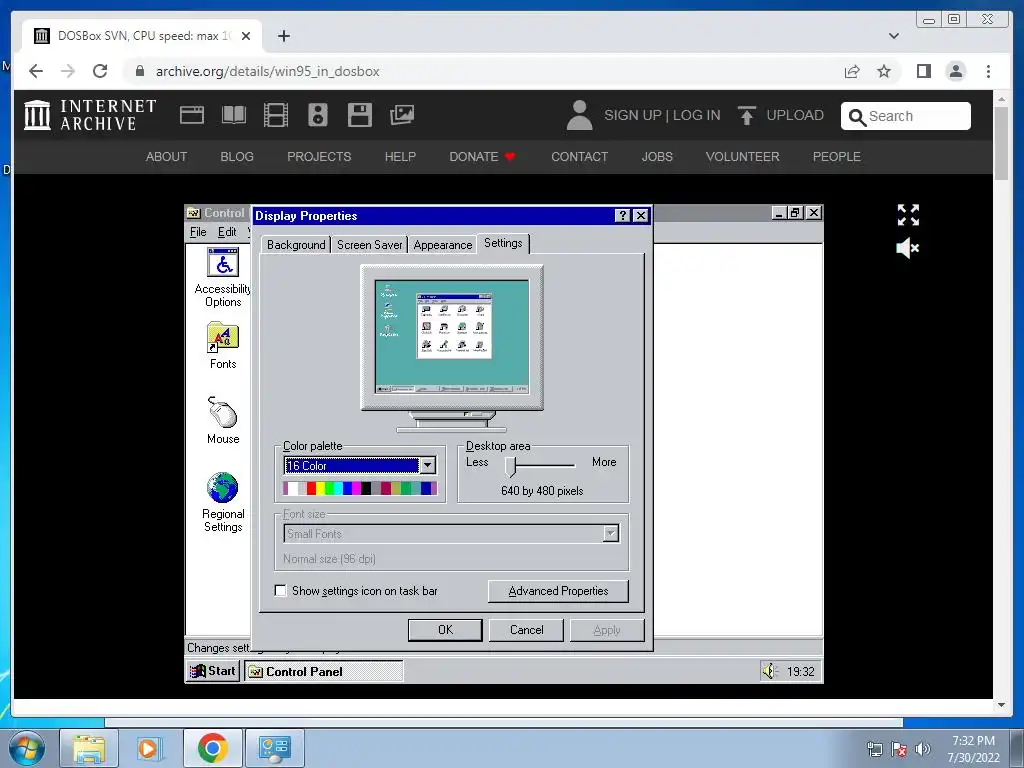Open a new Chrome tab

(283, 36)
